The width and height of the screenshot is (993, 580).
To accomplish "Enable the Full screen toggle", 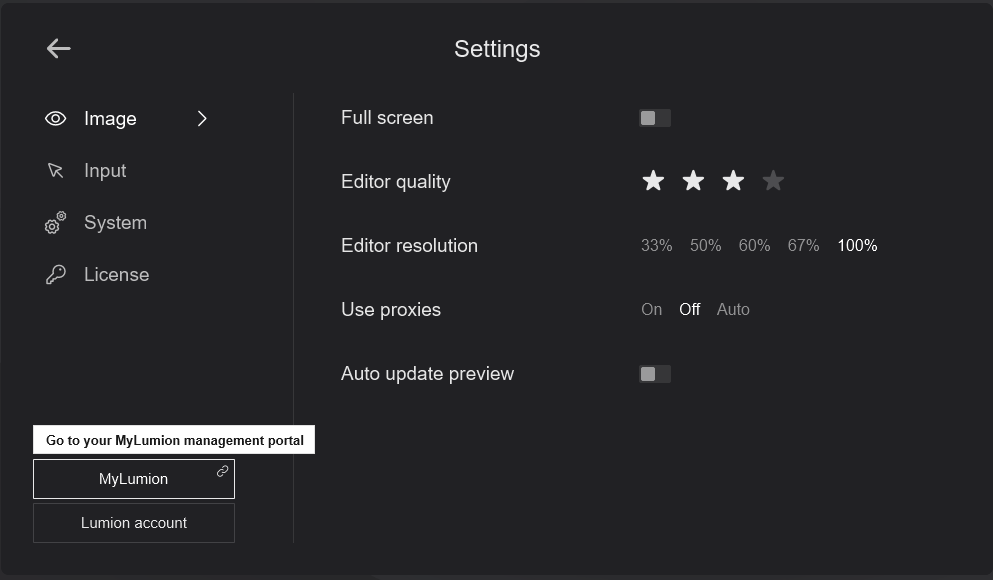I will click(655, 117).
